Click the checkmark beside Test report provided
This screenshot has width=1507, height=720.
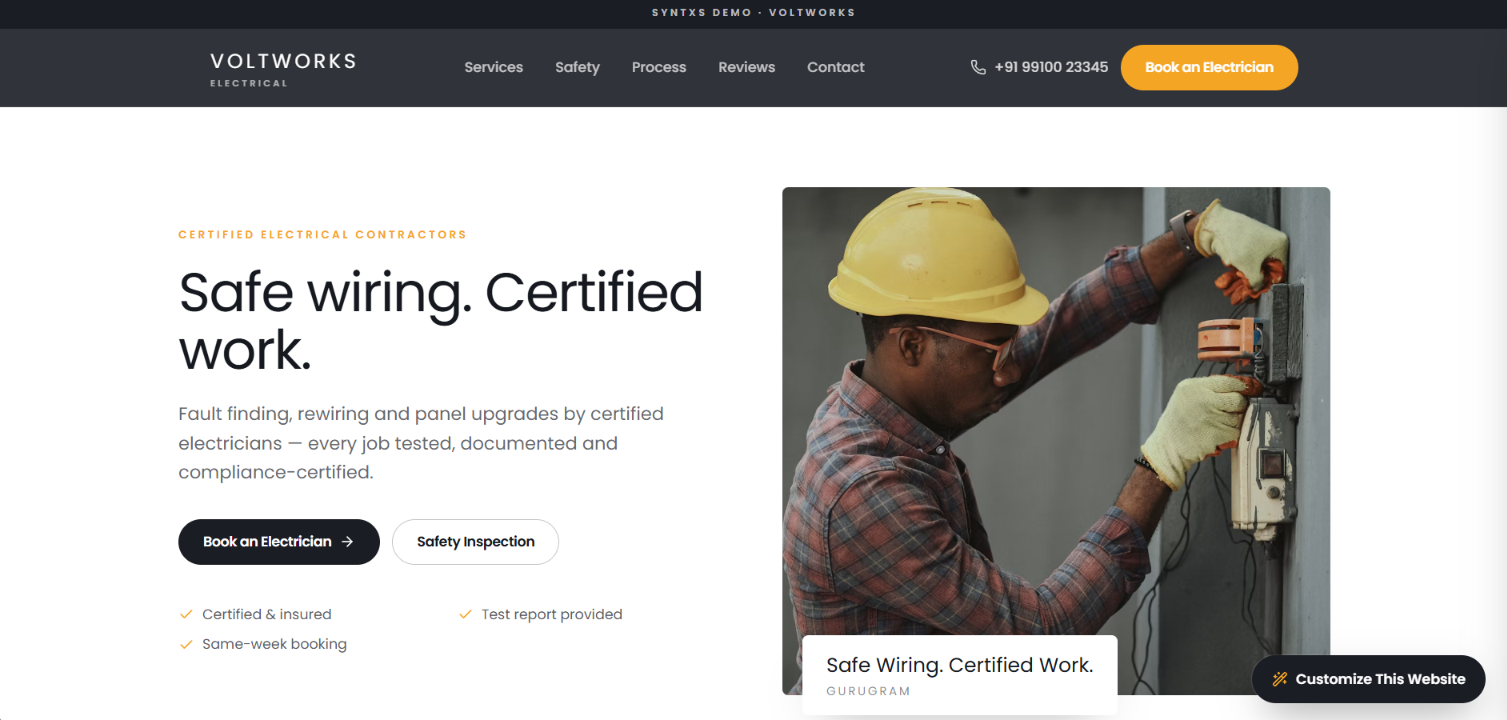tap(465, 614)
